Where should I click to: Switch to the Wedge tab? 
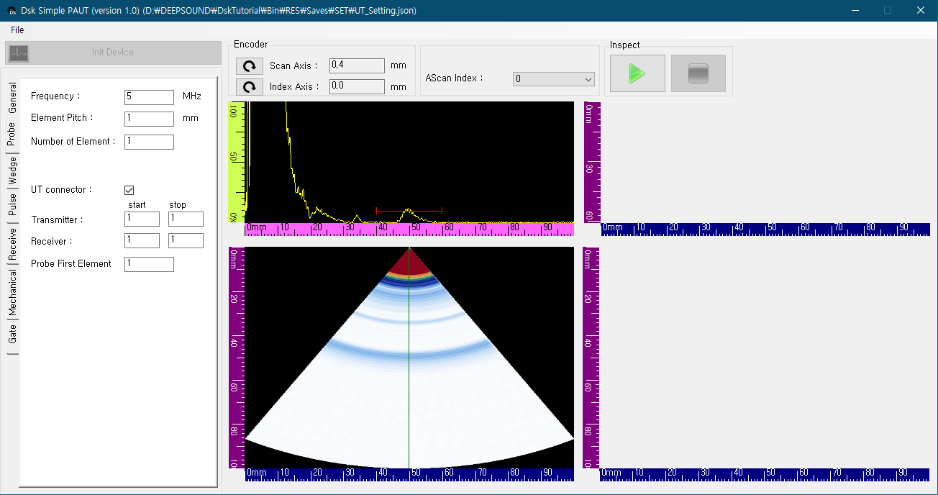(x=12, y=171)
